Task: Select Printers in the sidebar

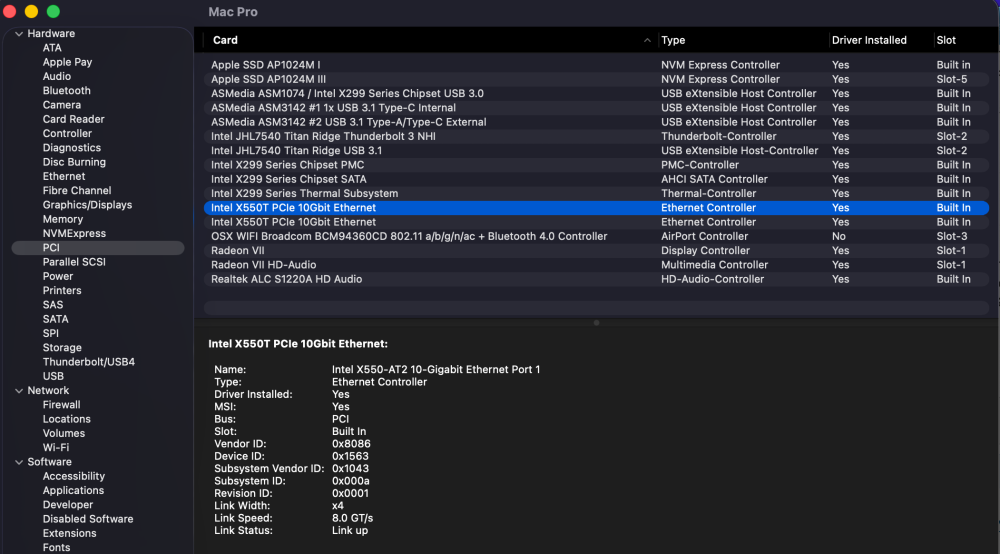Action: 62,291
